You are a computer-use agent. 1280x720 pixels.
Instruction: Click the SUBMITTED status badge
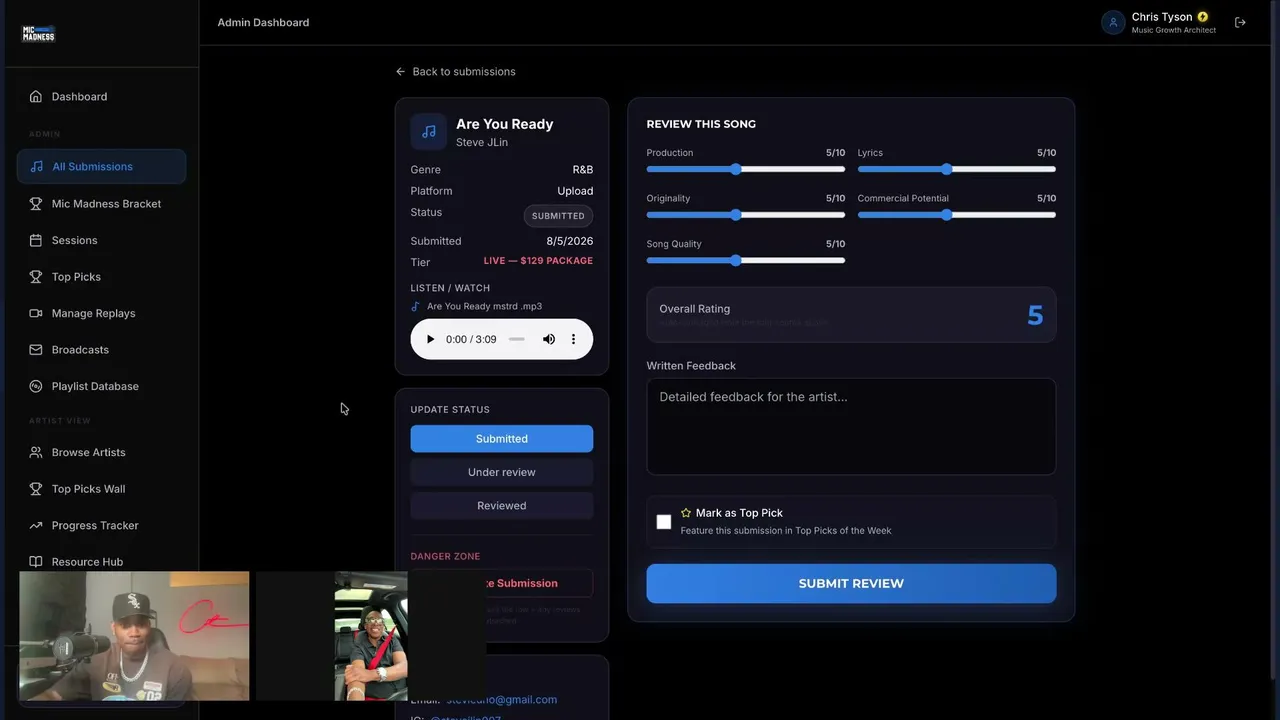coord(558,216)
